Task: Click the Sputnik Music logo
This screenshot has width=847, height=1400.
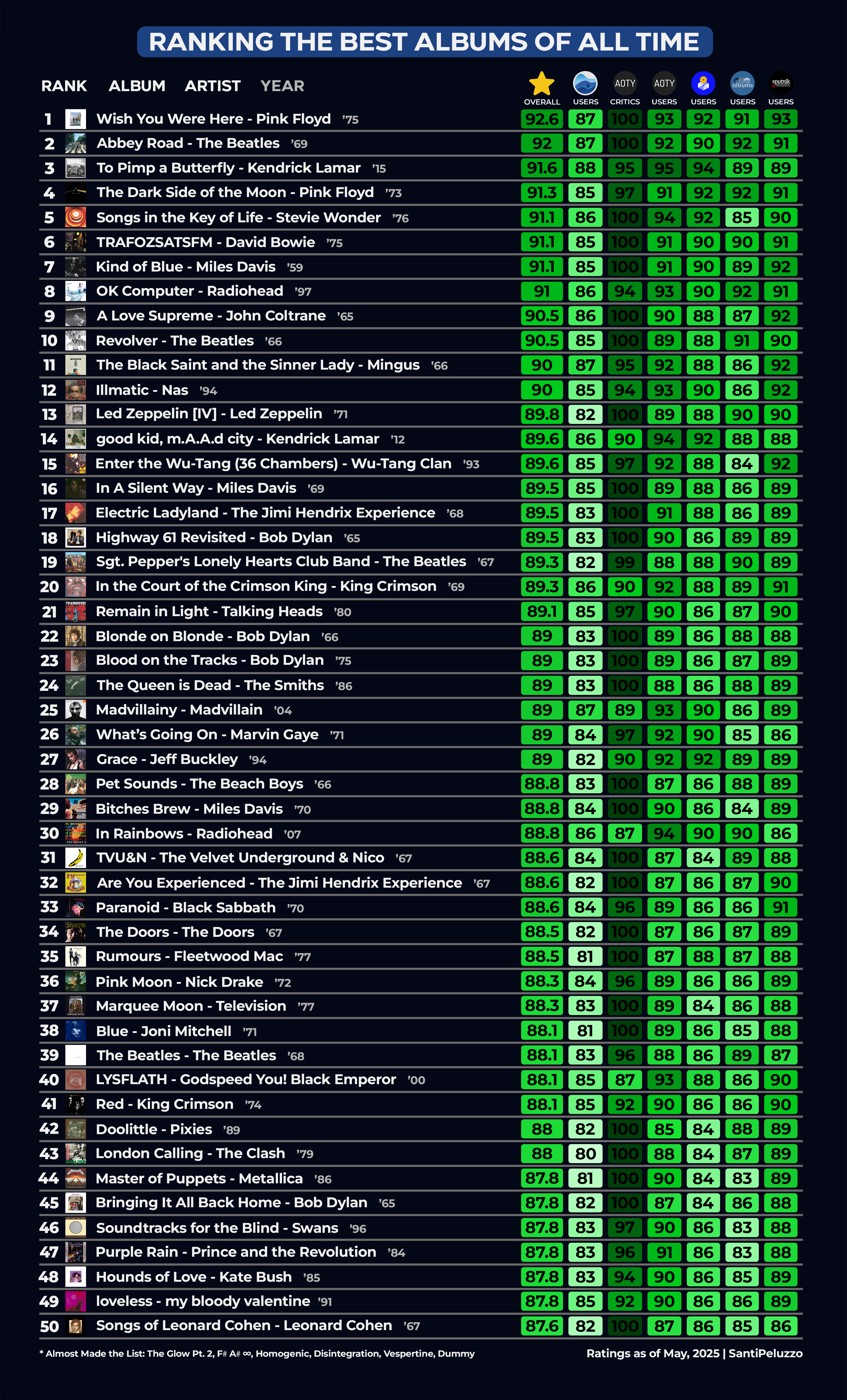Action: (781, 84)
